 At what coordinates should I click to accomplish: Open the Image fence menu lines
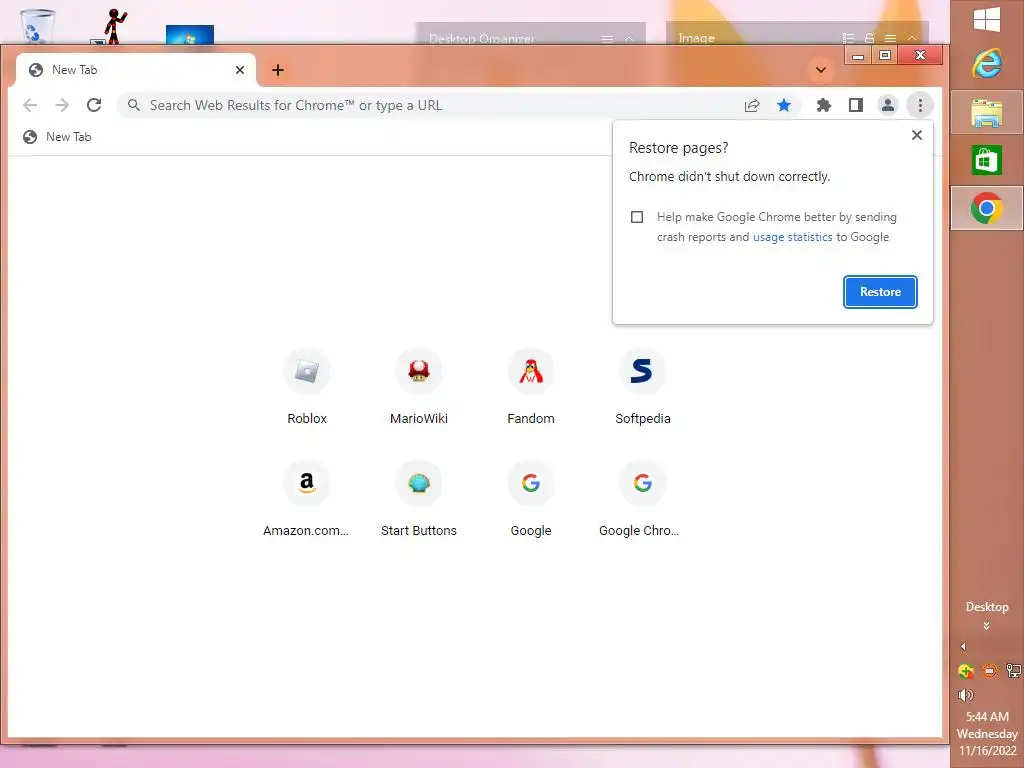pos(890,39)
